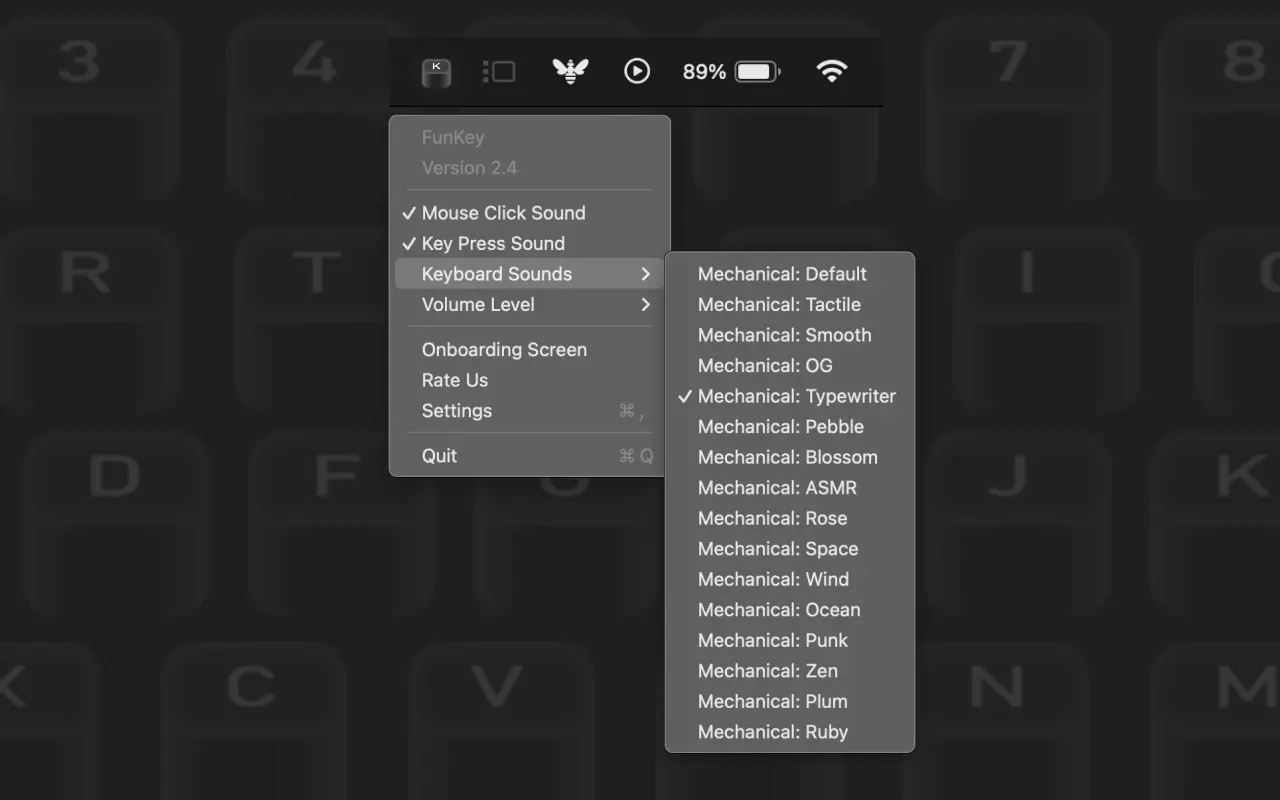Pick the Mechanical: Ruby sound
The image size is (1280, 800).
pos(773,732)
